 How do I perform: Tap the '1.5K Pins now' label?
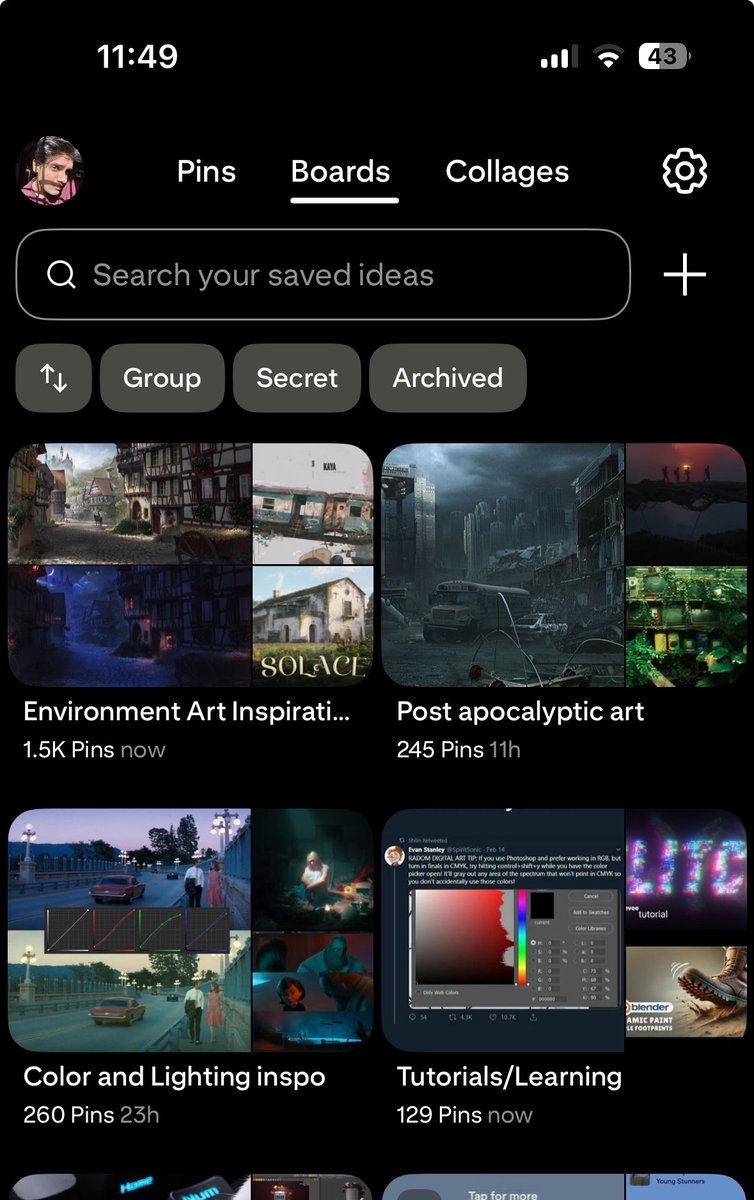[x=94, y=749]
